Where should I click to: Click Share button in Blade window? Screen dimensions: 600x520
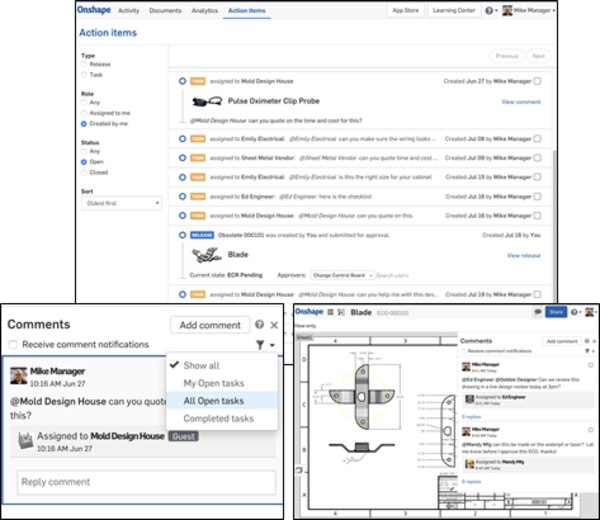click(556, 312)
